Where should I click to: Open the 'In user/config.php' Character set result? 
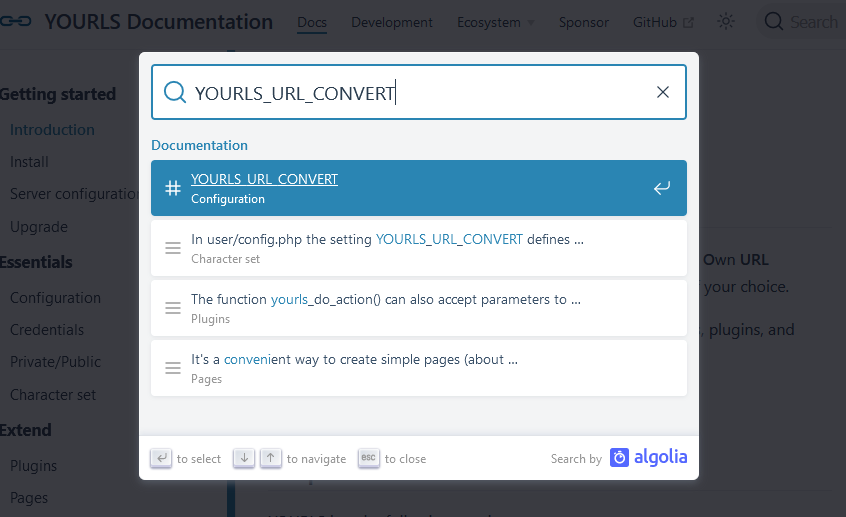(x=400, y=248)
